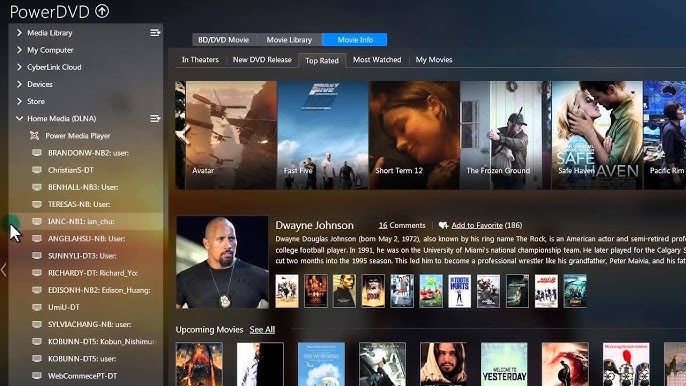Click the Dwayne Johnson portrait photo
The height and width of the screenshot is (386, 686).
222,263
